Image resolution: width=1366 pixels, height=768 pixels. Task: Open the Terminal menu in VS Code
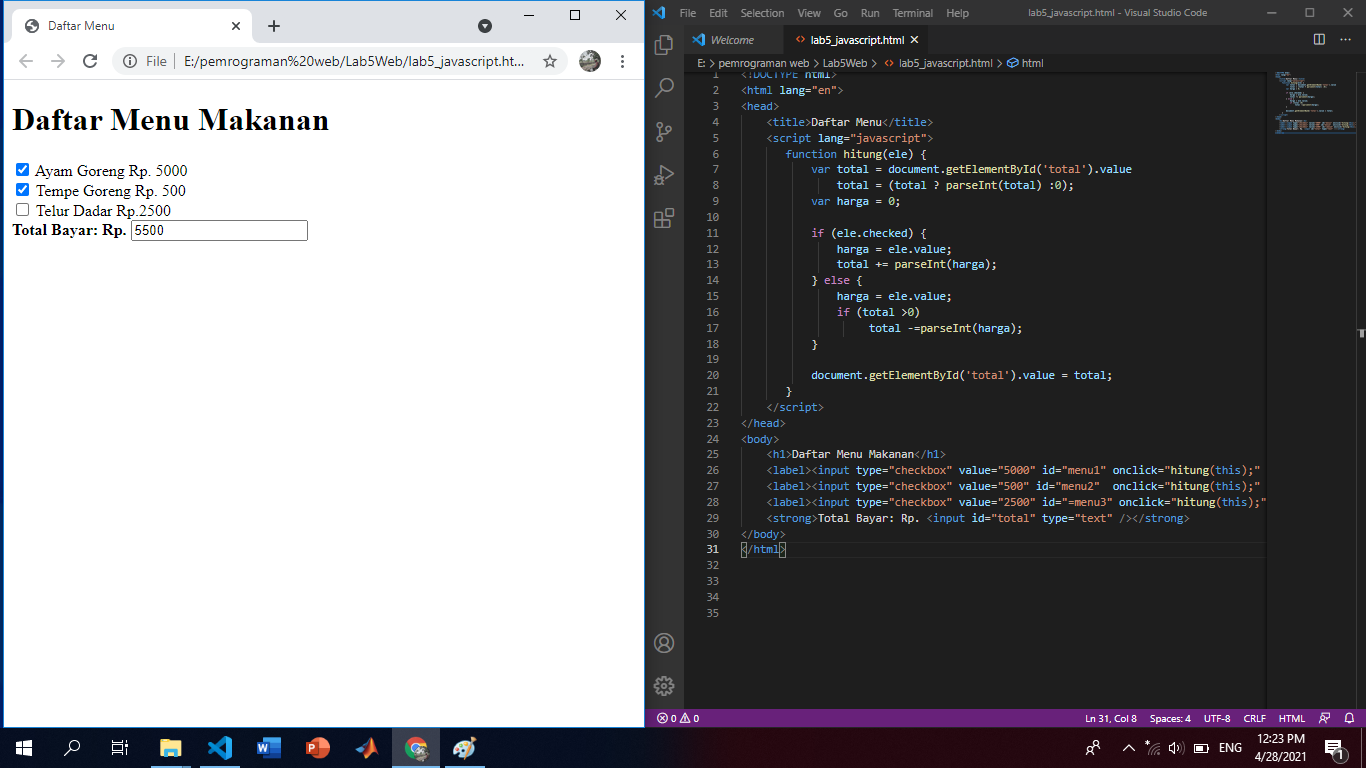(911, 13)
